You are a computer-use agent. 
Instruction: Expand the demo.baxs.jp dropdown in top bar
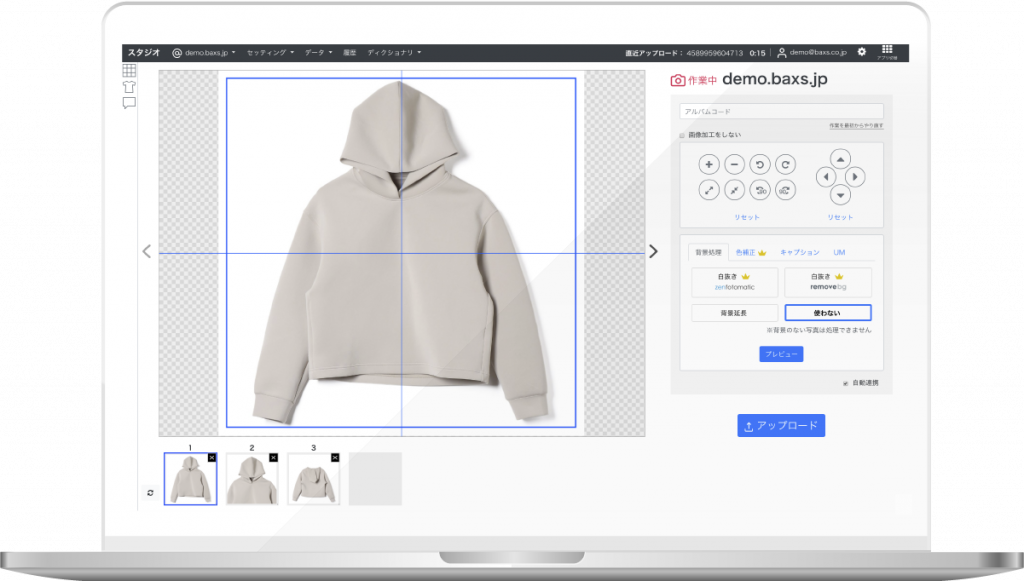pyautogui.click(x=204, y=52)
